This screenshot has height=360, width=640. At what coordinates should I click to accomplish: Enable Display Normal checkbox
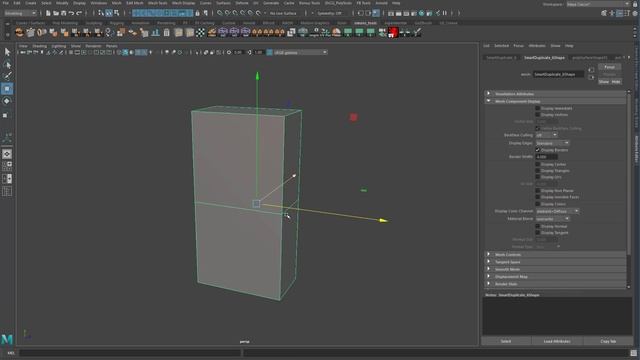pyautogui.click(x=538, y=226)
